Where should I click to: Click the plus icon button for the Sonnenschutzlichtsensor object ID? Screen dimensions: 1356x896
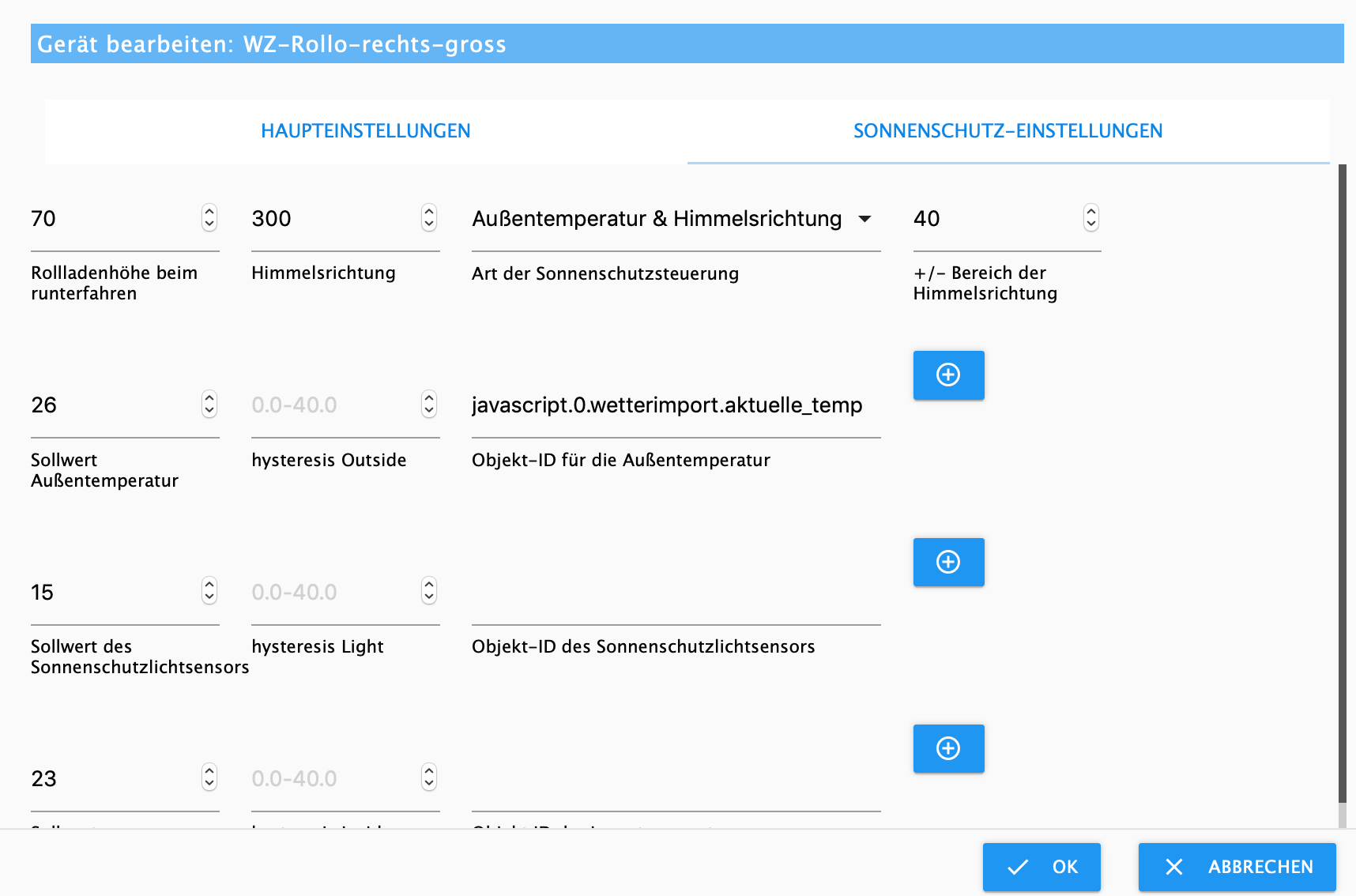(x=948, y=563)
